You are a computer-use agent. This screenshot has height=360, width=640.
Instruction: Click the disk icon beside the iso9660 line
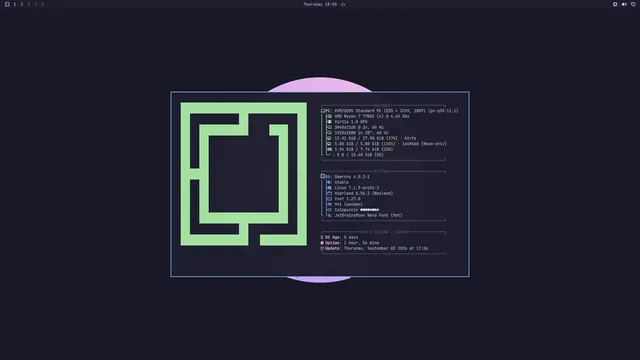pyautogui.click(x=329, y=144)
